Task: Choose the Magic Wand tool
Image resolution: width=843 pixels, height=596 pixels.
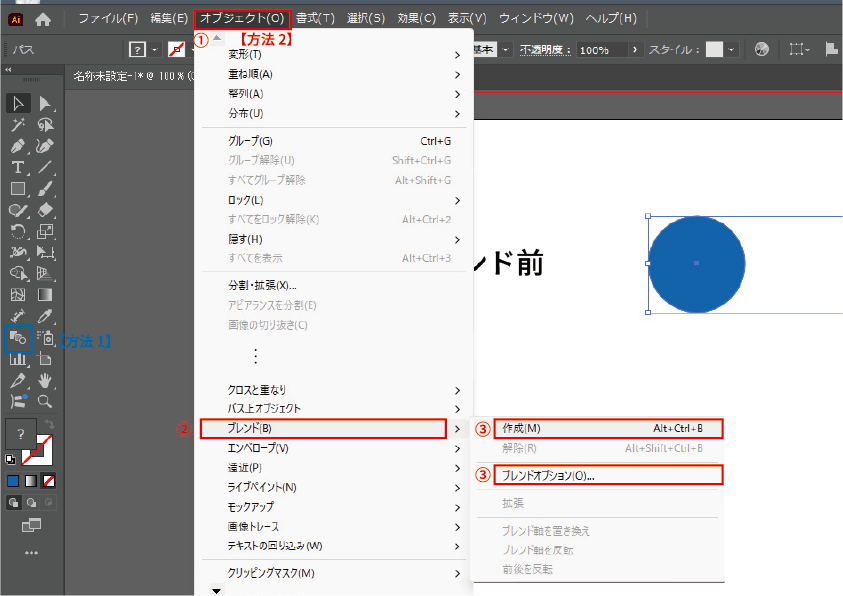Action: point(18,125)
